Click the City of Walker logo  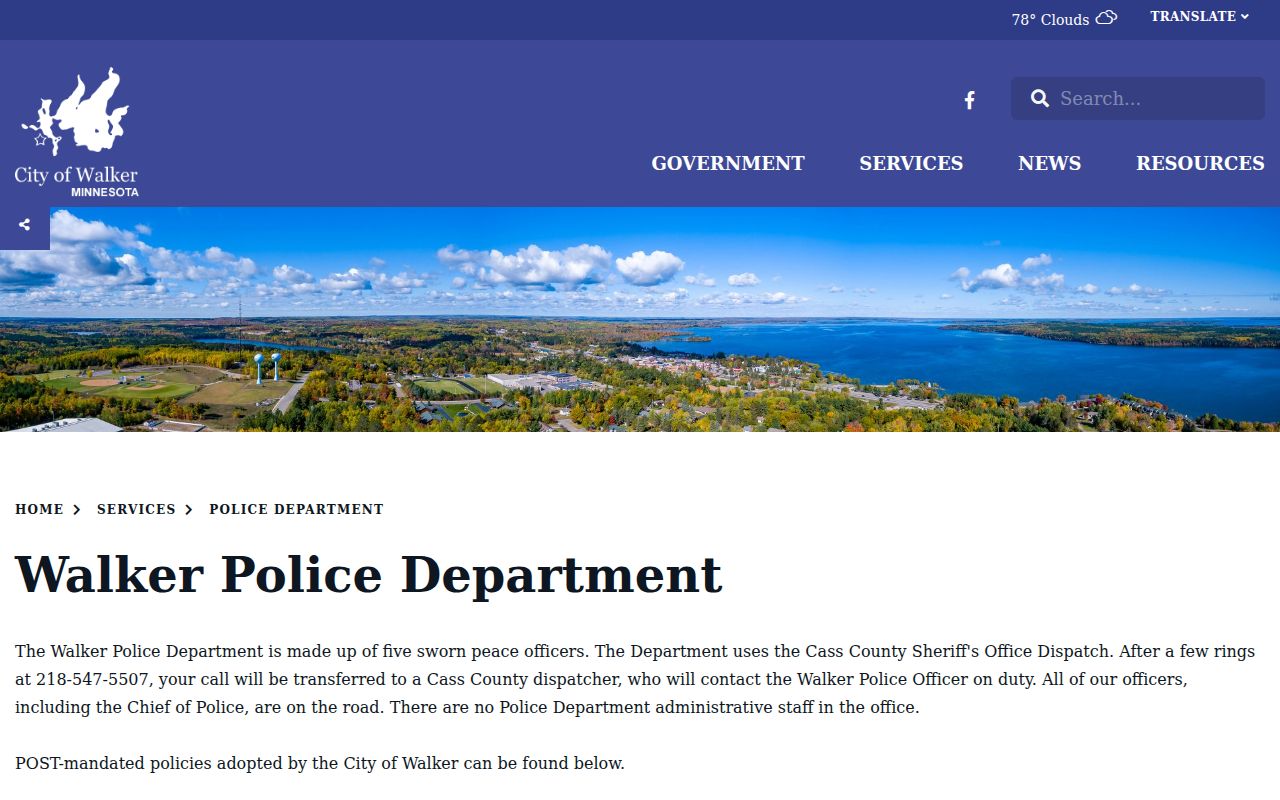click(77, 131)
